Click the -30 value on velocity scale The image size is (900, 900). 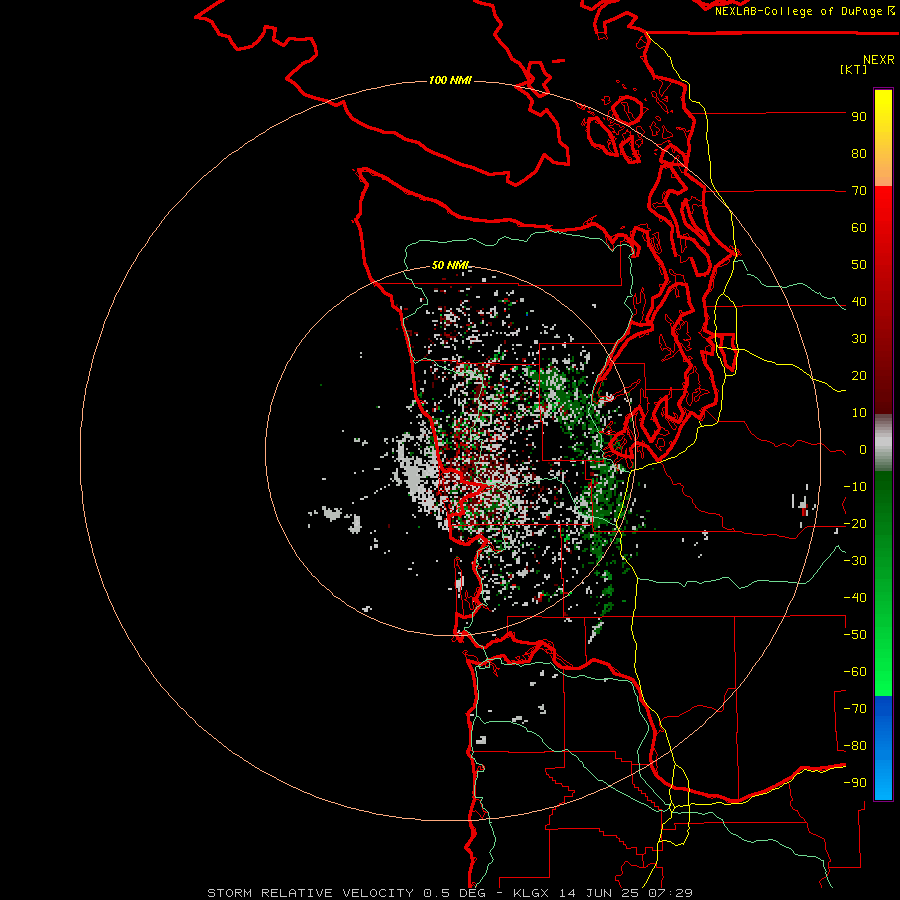pos(855,561)
